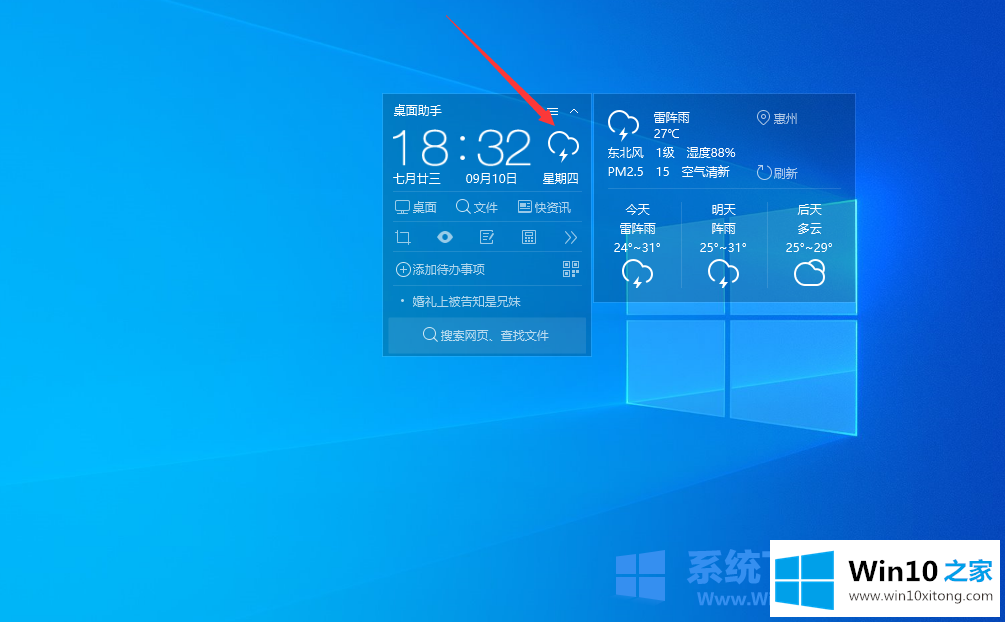Click today's 24°~31° temperature range
The height and width of the screenshot is (622, 1005).
click(637, 248)
